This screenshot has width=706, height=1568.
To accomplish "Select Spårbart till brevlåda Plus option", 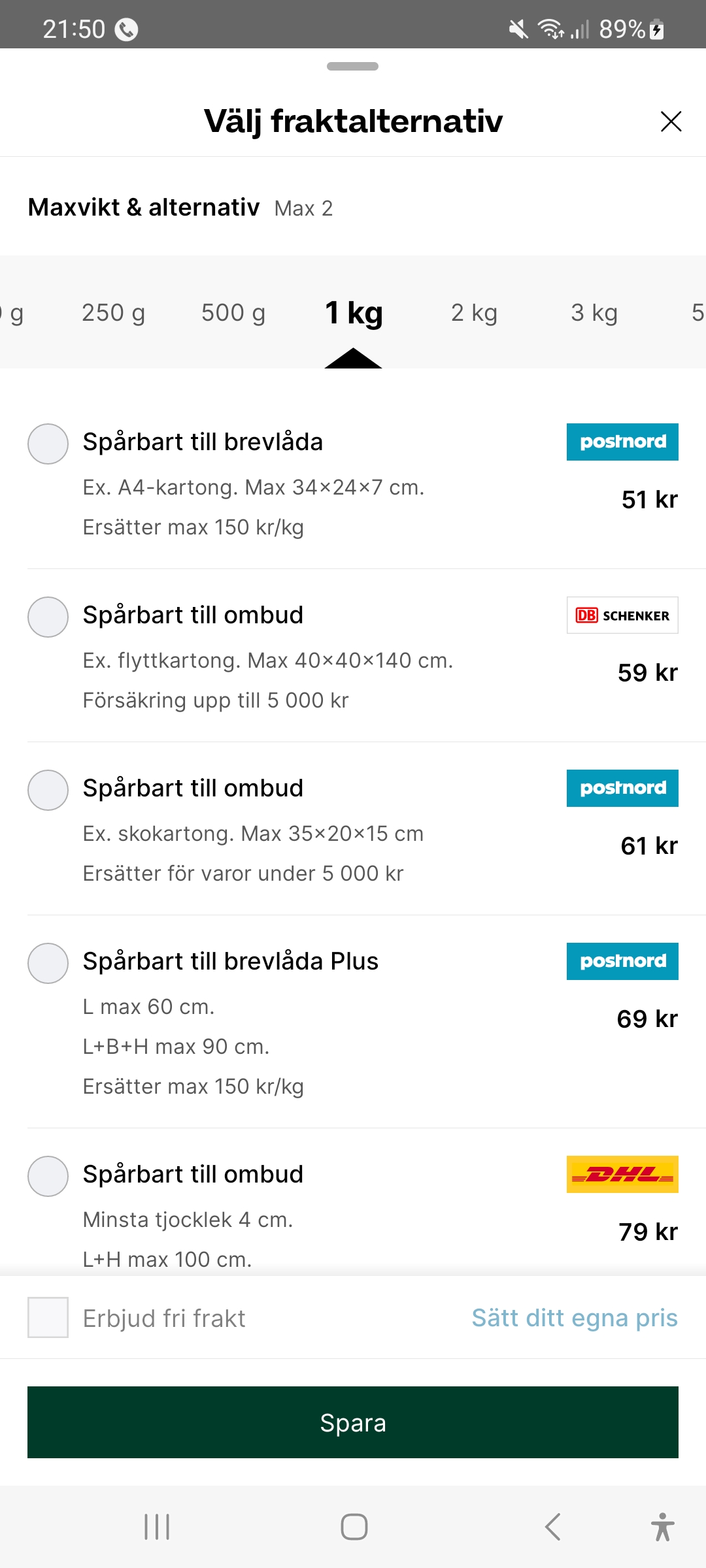I will pos(48,963).
